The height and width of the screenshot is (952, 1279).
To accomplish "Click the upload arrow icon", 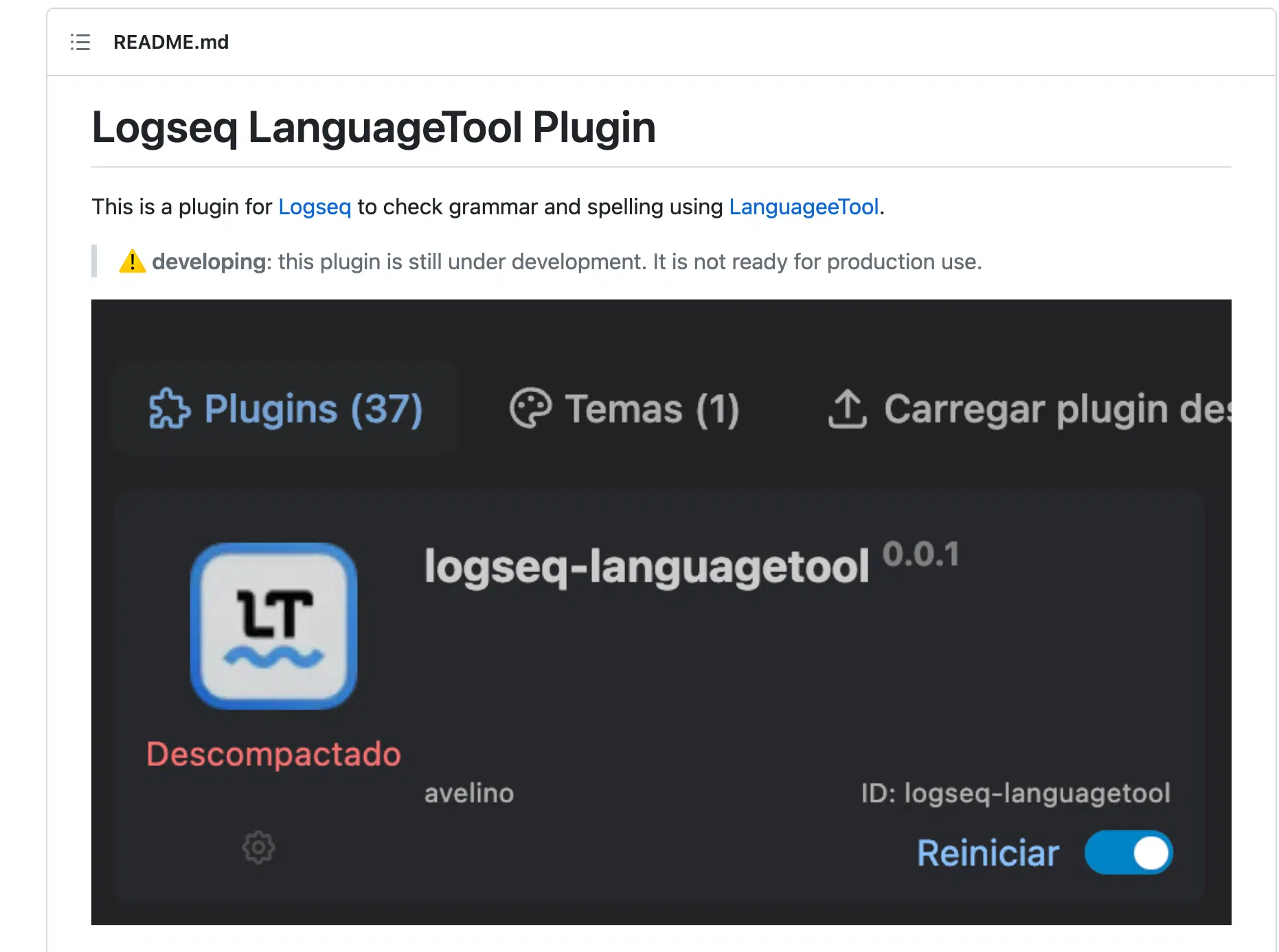I will pyautogui.click(x=848, y=409).
